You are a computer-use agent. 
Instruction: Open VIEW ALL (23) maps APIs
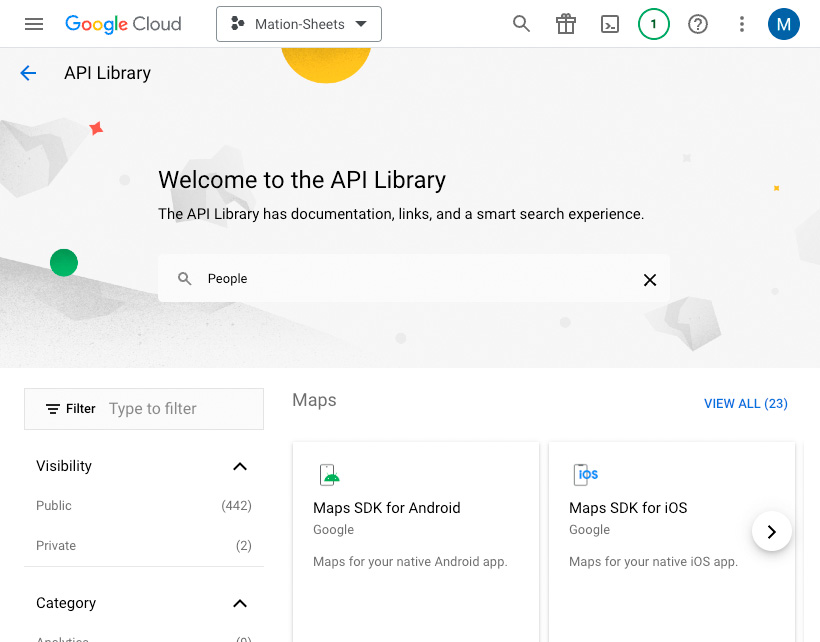pos(746,404)
